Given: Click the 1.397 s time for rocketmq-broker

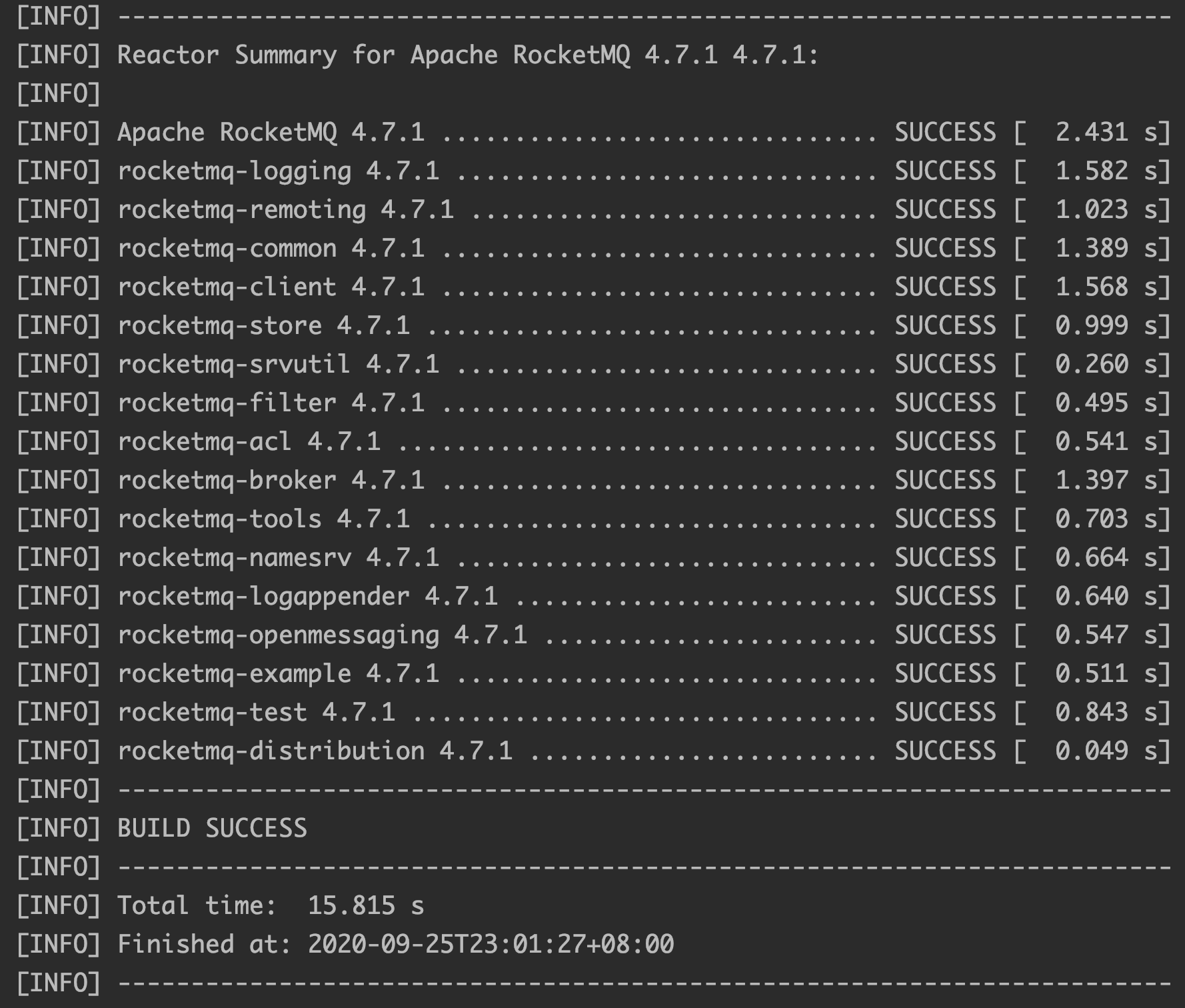Looking at the screenshot, I should click(x=1106, y=480).
